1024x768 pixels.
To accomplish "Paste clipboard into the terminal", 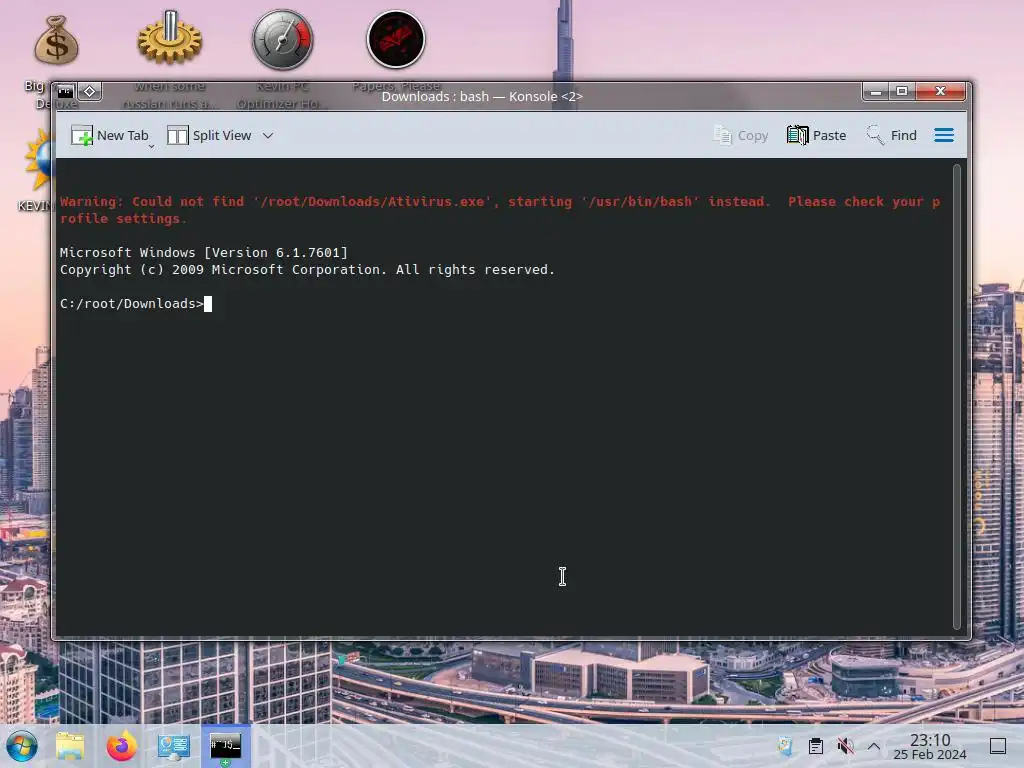I will pos(816,135).
